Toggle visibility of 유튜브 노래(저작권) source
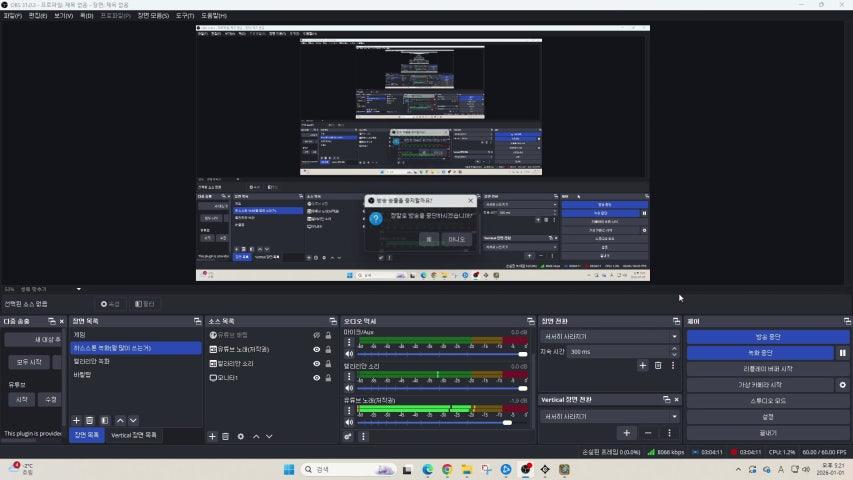The image size is (853, 480). click(x=316, y=350)
